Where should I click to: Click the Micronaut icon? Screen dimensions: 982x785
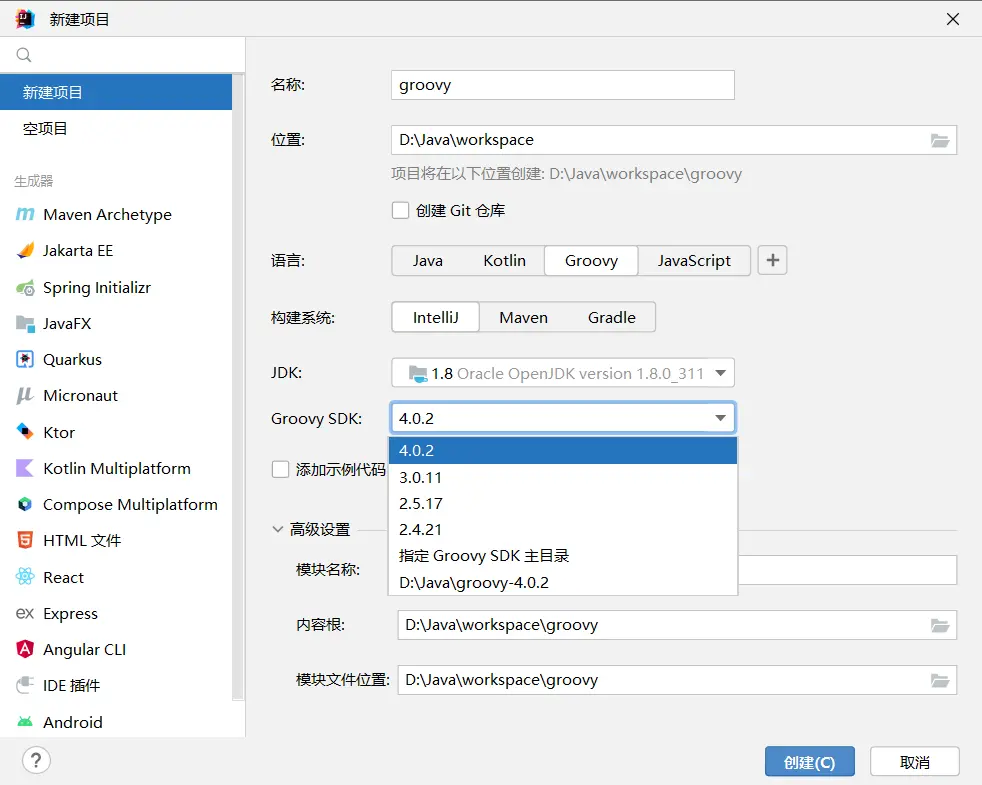pos(25,396)
